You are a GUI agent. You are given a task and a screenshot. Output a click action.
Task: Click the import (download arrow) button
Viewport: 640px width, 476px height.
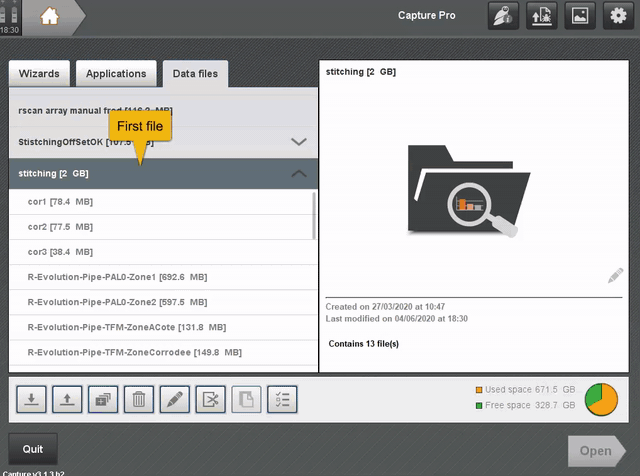[x=31, y=399]
